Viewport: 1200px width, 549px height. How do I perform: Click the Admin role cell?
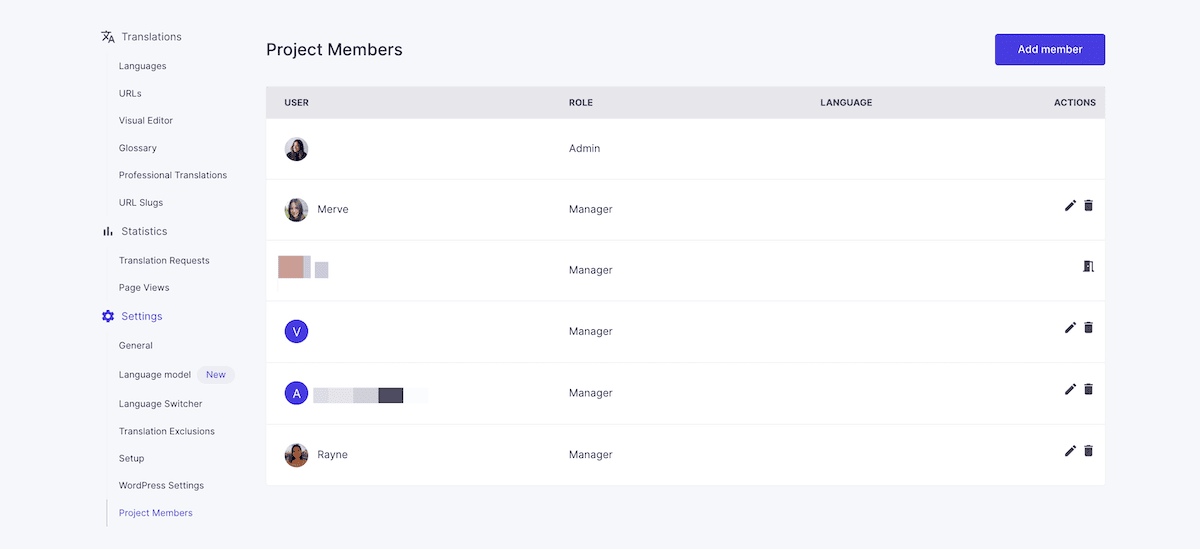coord(585,148)
